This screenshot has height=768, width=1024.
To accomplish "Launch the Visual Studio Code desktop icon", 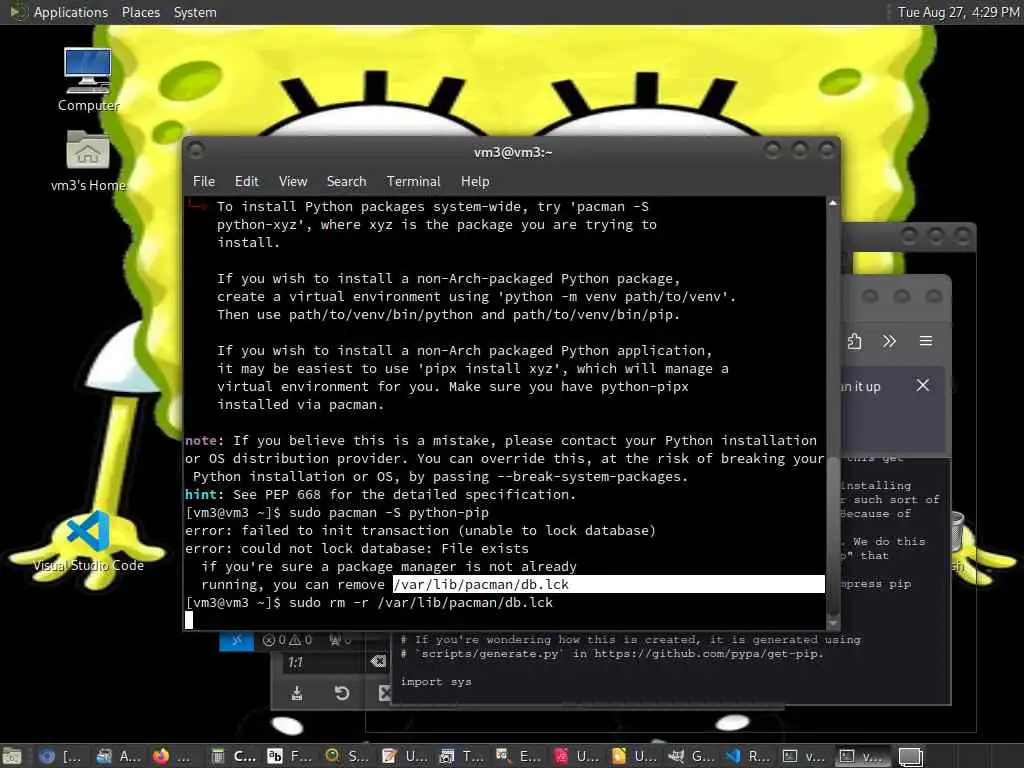I will click(x=88, y=542).
